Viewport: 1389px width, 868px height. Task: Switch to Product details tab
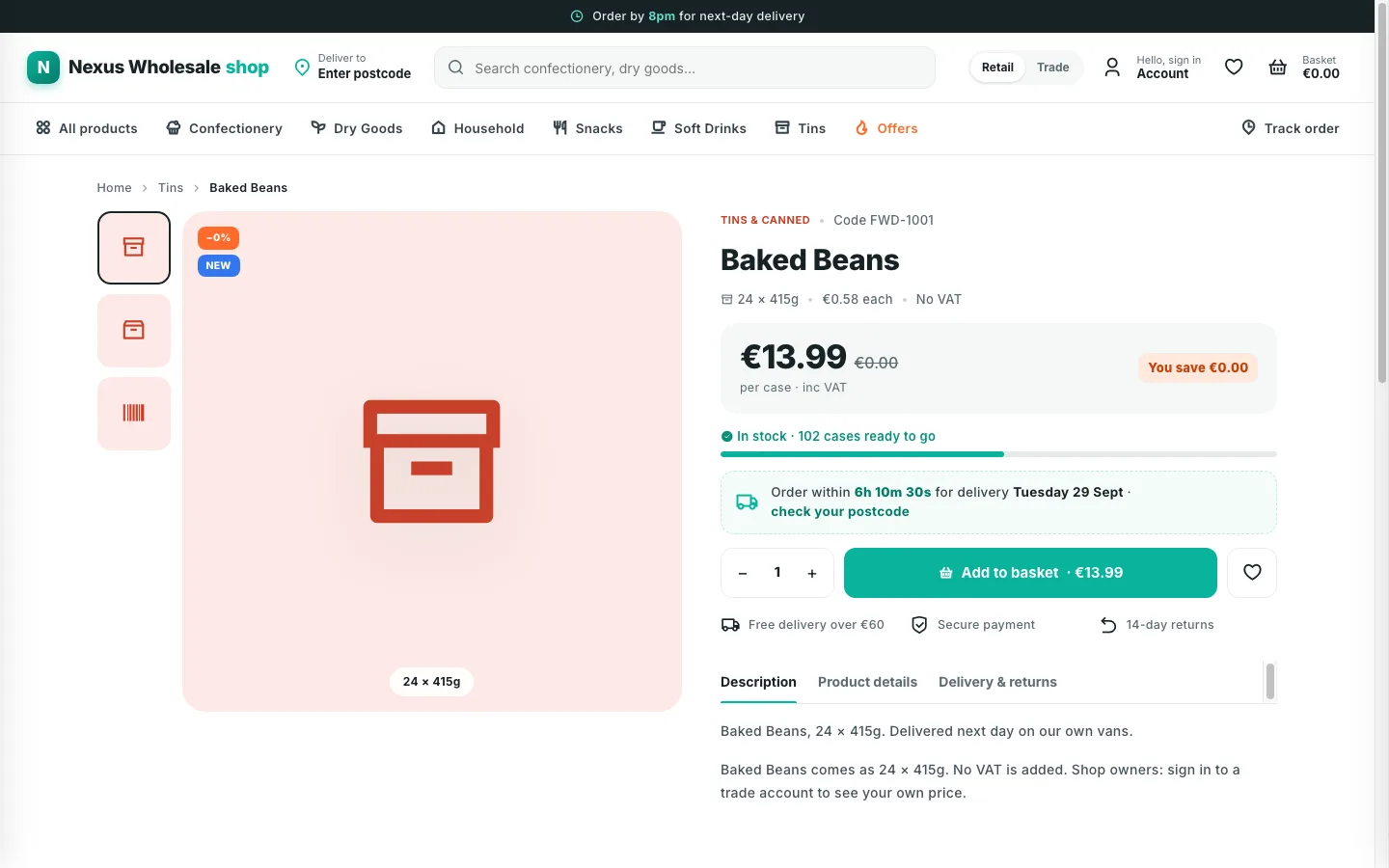(x=867, y=682)
